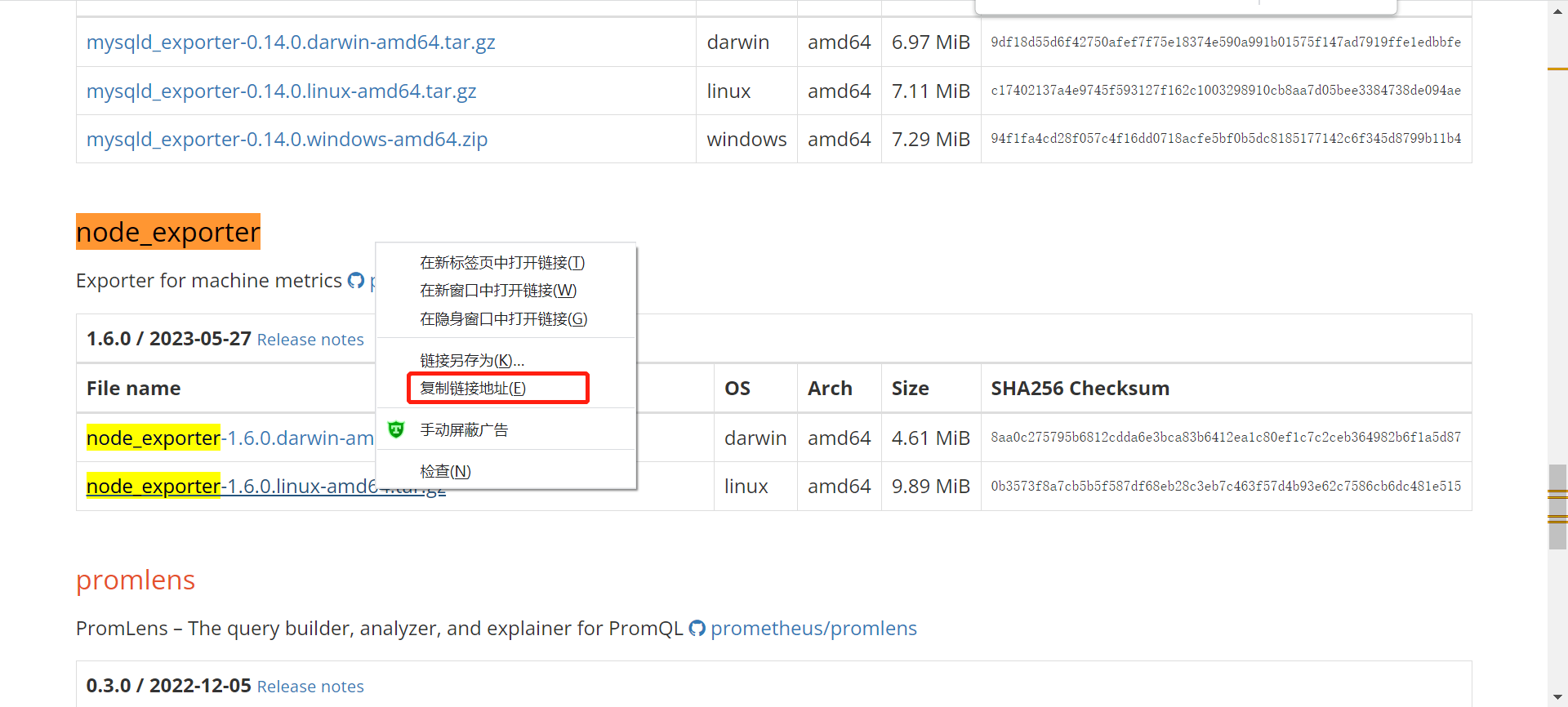Click the '0.3.0 / 2022-12-05' version text
Screen dimensions: 1568x707
pos(169,686)
